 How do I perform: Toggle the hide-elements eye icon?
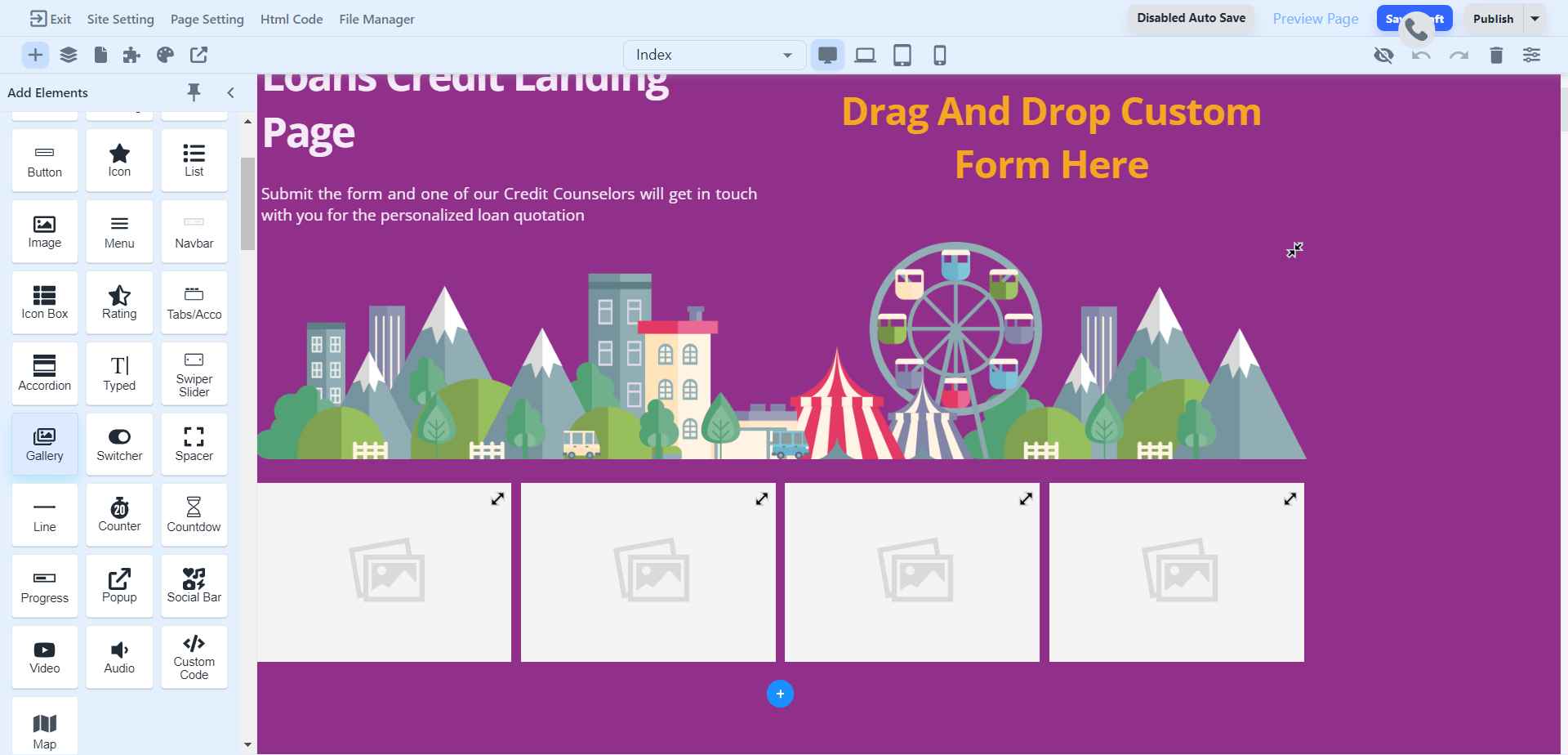point(1383,55)
